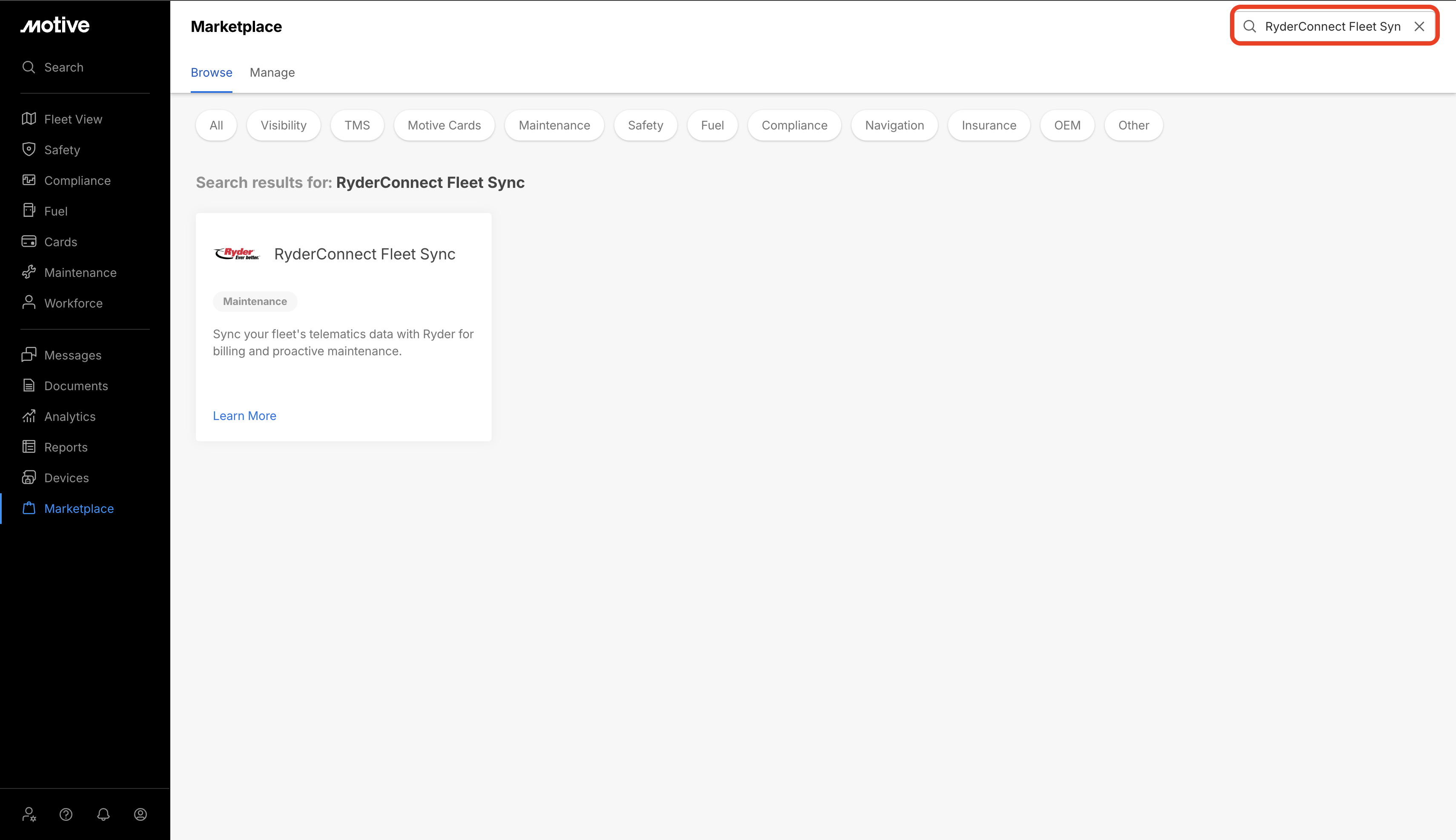Filter by OEM category
The height and width of the screenshot is (840, 1456).
coord(1067,125)
